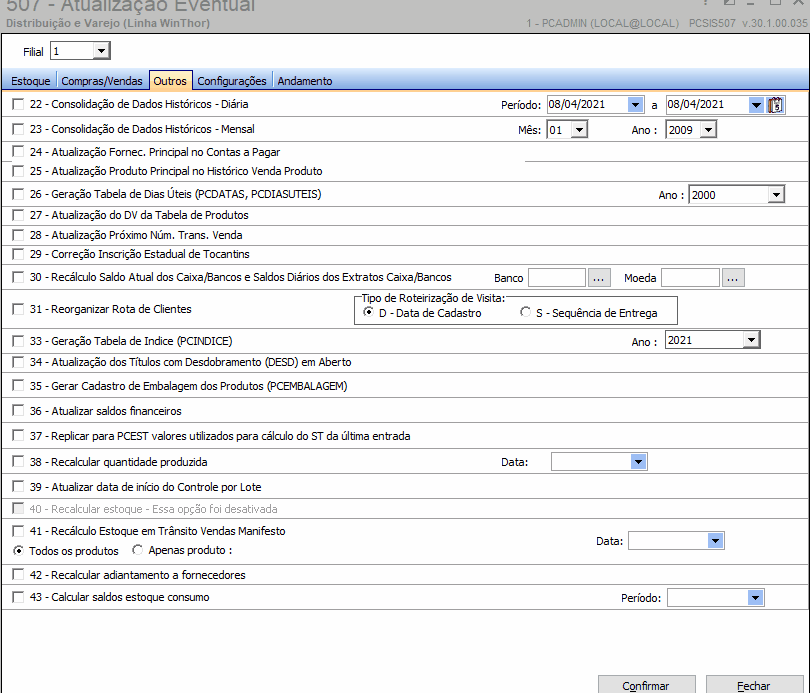The image size is (810, 693).
Task: Open the Andamento tab
Action: (305, 81)
